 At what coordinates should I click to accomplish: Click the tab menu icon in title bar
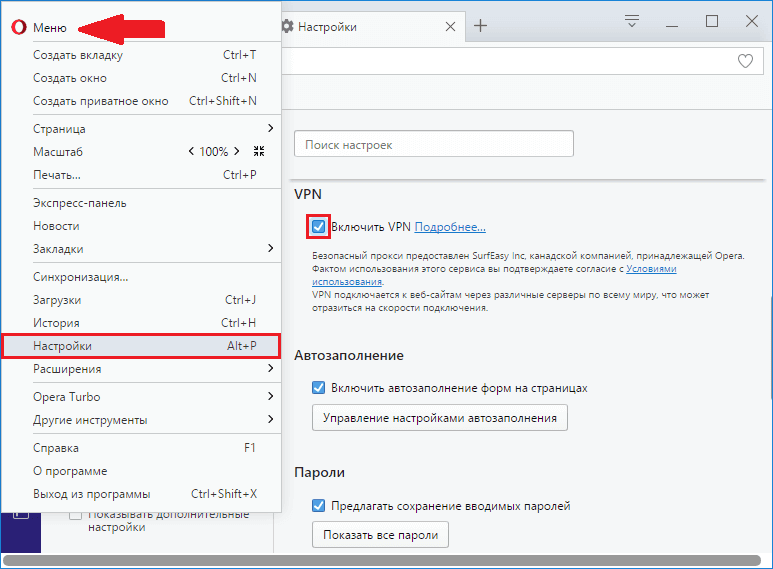[x=632, y=21]
